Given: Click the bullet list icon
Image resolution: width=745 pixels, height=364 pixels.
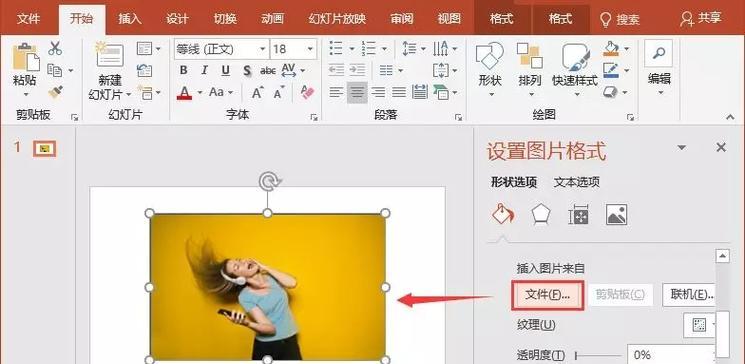Looking at the screenshot, I should pyautogui.click(x=336, y=48).
